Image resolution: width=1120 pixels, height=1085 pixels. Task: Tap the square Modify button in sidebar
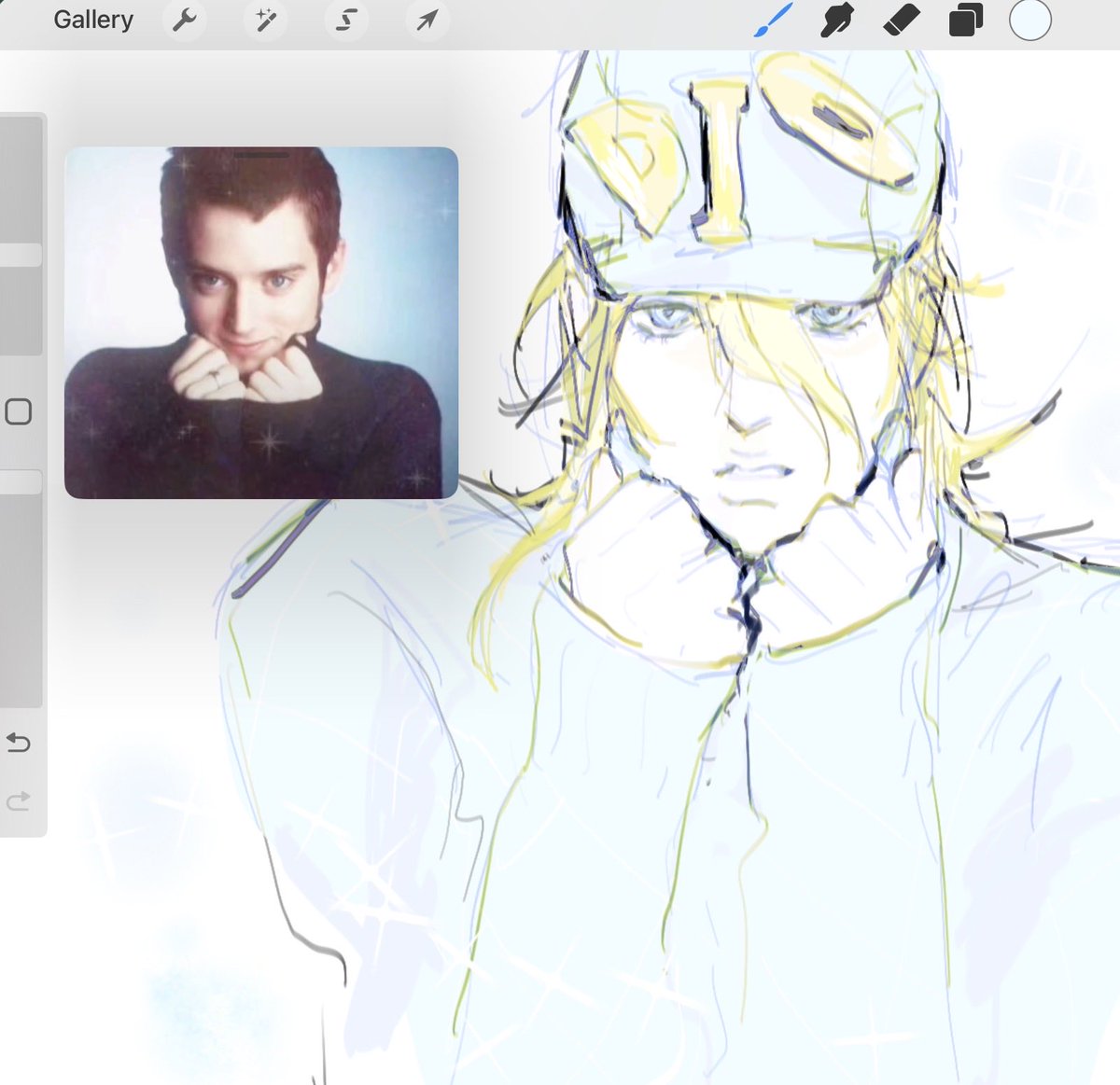[x=19, y=411]
